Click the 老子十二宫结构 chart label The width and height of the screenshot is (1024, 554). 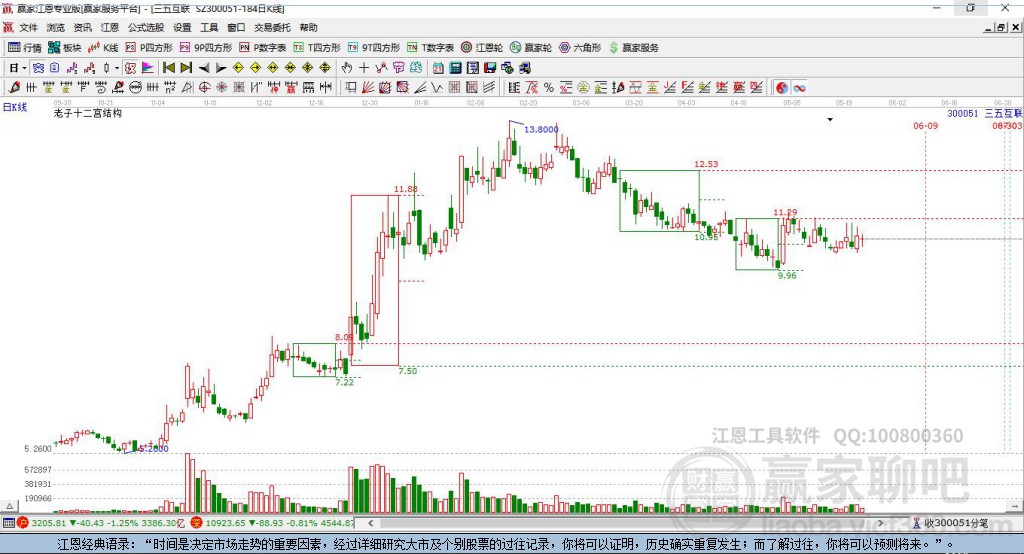click(x=88, y=113)
